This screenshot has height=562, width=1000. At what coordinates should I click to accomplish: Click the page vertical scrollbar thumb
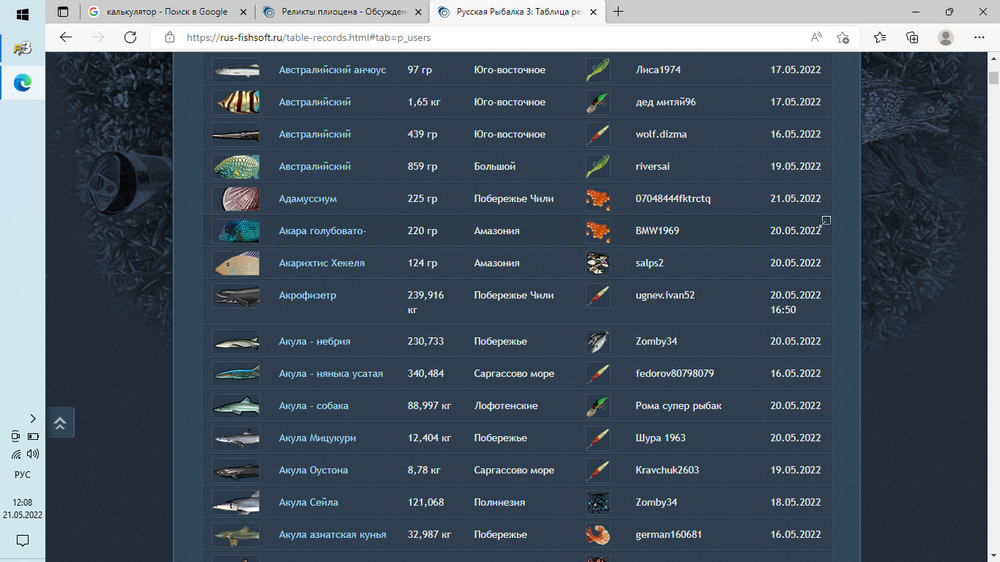(993, 79)
